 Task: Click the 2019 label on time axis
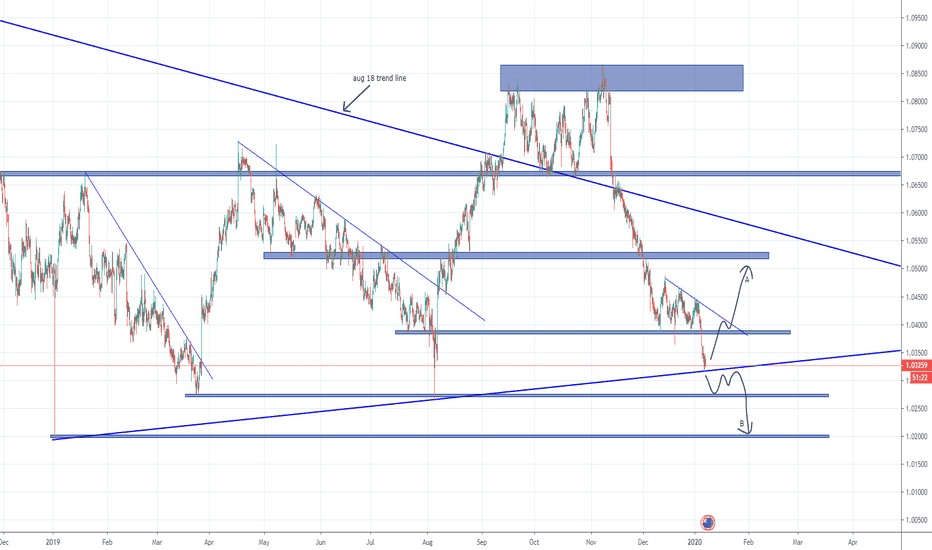click(53, 542)
